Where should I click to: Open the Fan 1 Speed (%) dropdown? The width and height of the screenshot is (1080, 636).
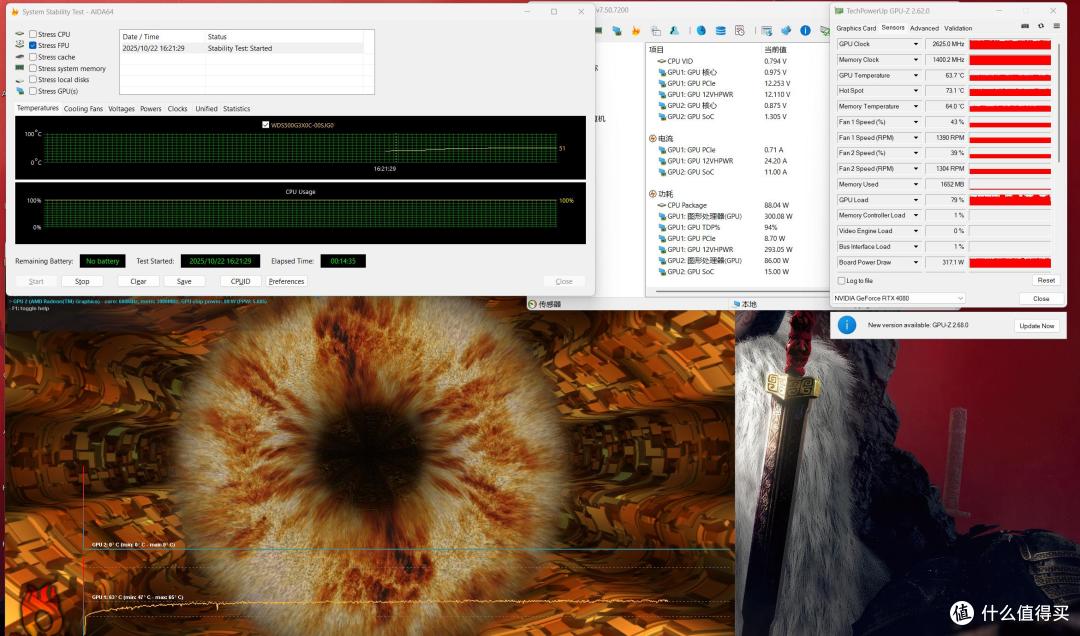click(916, 122)
